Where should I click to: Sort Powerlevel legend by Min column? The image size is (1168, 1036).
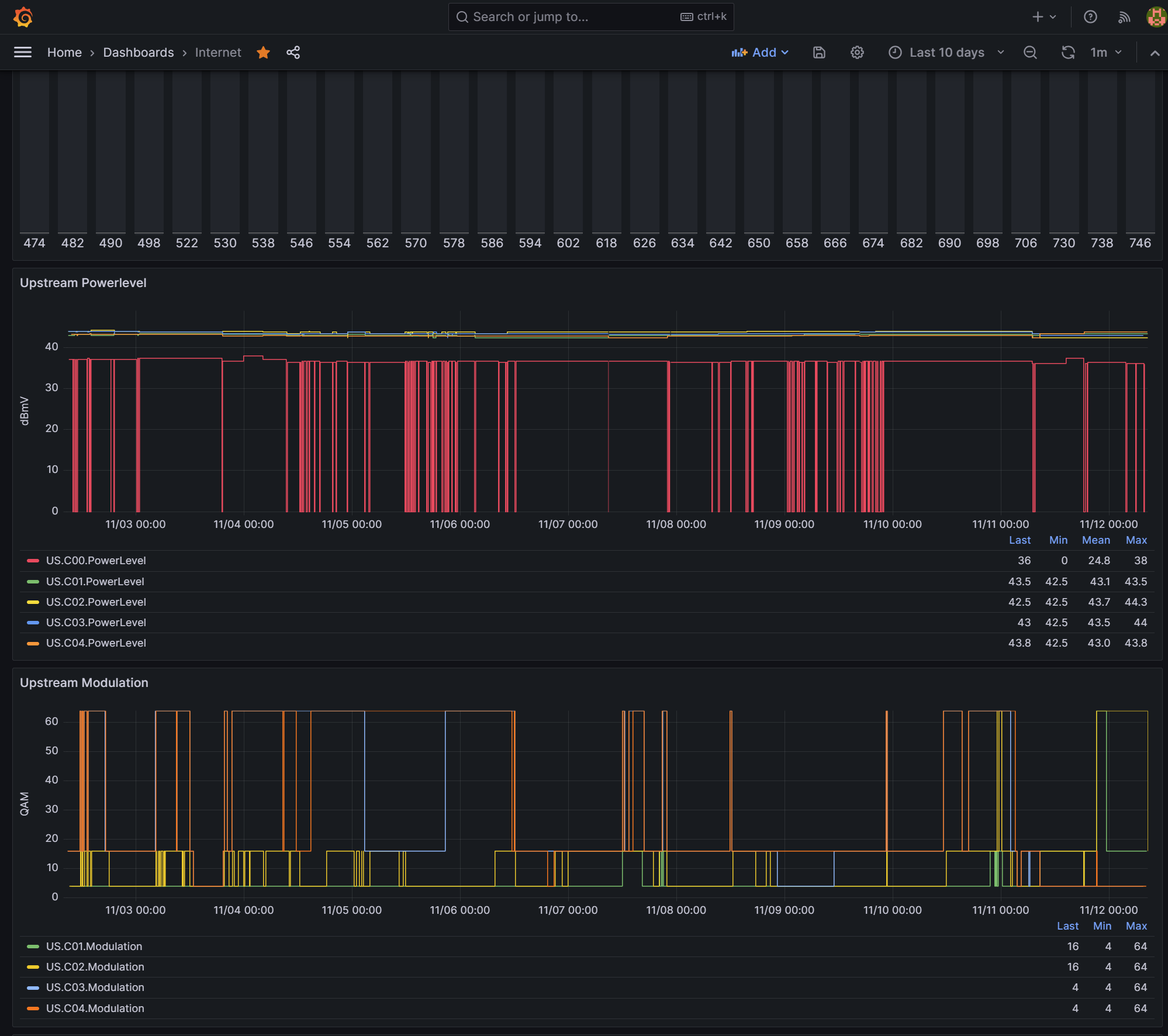pyautogui.click(x=1058, y=540)
